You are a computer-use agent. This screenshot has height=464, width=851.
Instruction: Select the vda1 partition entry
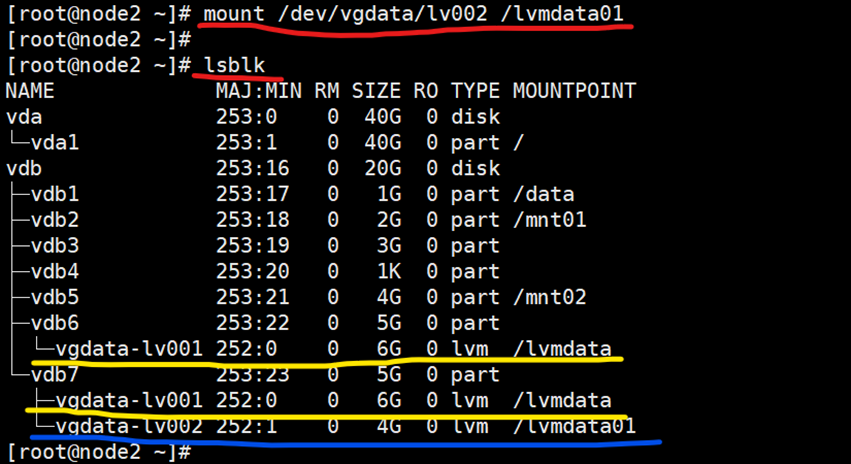(54, 143)
